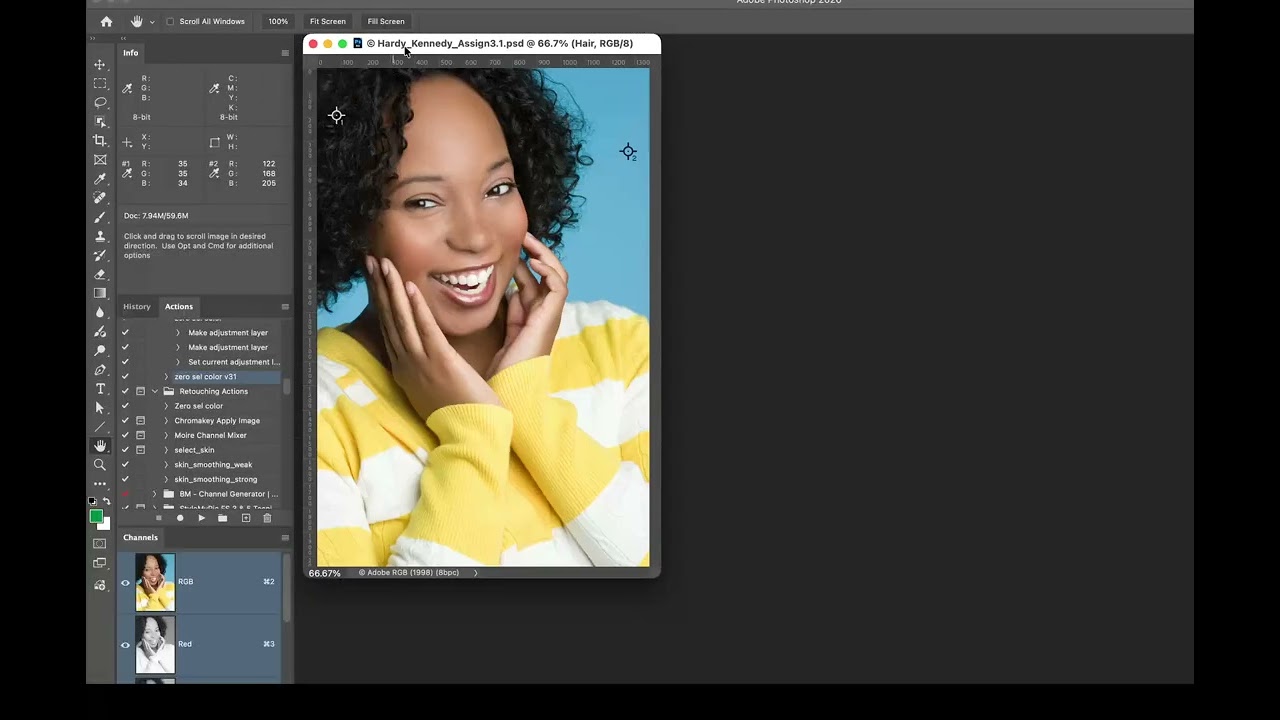Select the Move tool

[100, 65]
